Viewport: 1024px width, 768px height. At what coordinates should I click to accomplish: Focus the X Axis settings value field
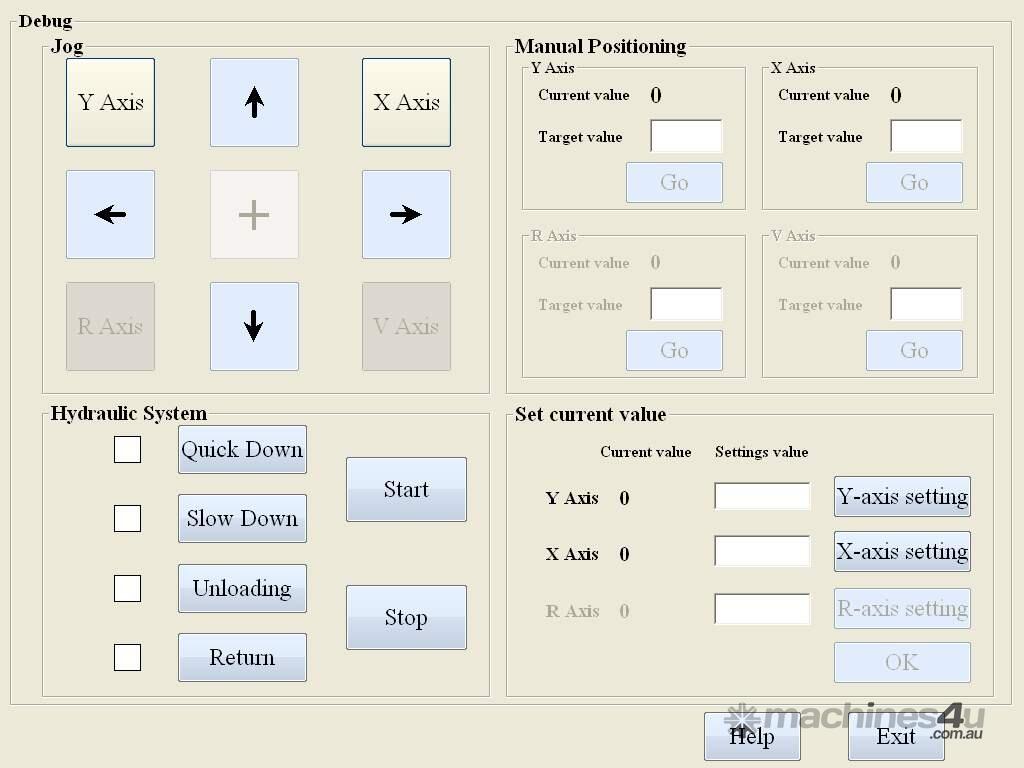tap(762, 552)
